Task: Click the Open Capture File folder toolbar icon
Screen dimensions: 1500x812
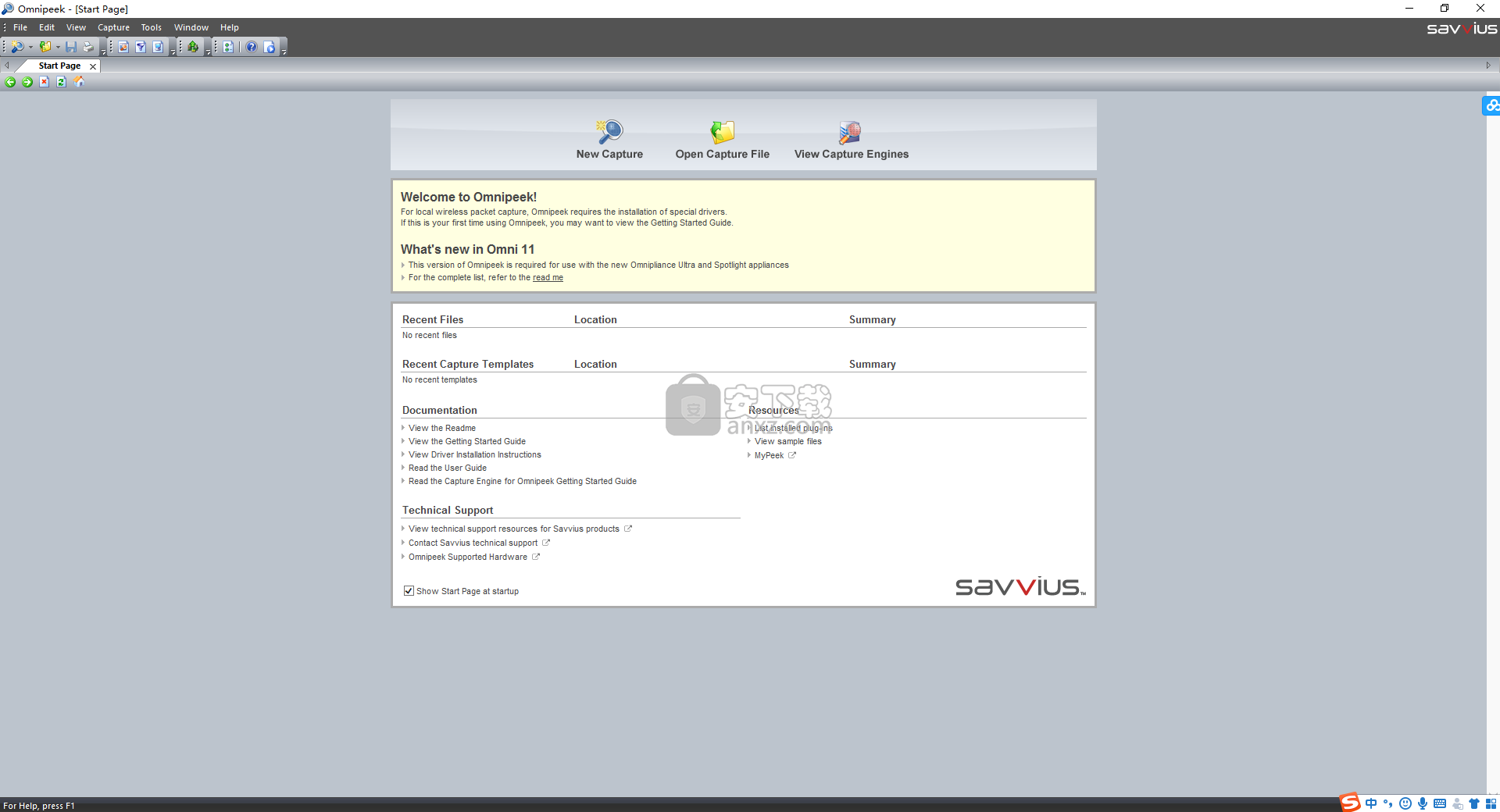Action: [x=45, y=47]
